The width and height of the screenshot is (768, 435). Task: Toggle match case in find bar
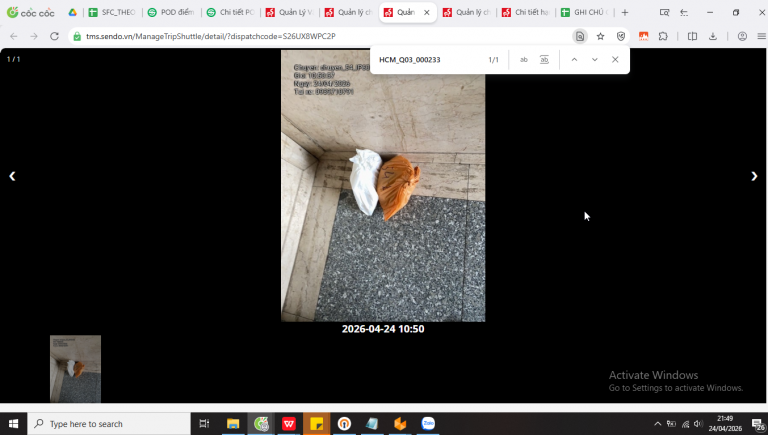[524, 60]
